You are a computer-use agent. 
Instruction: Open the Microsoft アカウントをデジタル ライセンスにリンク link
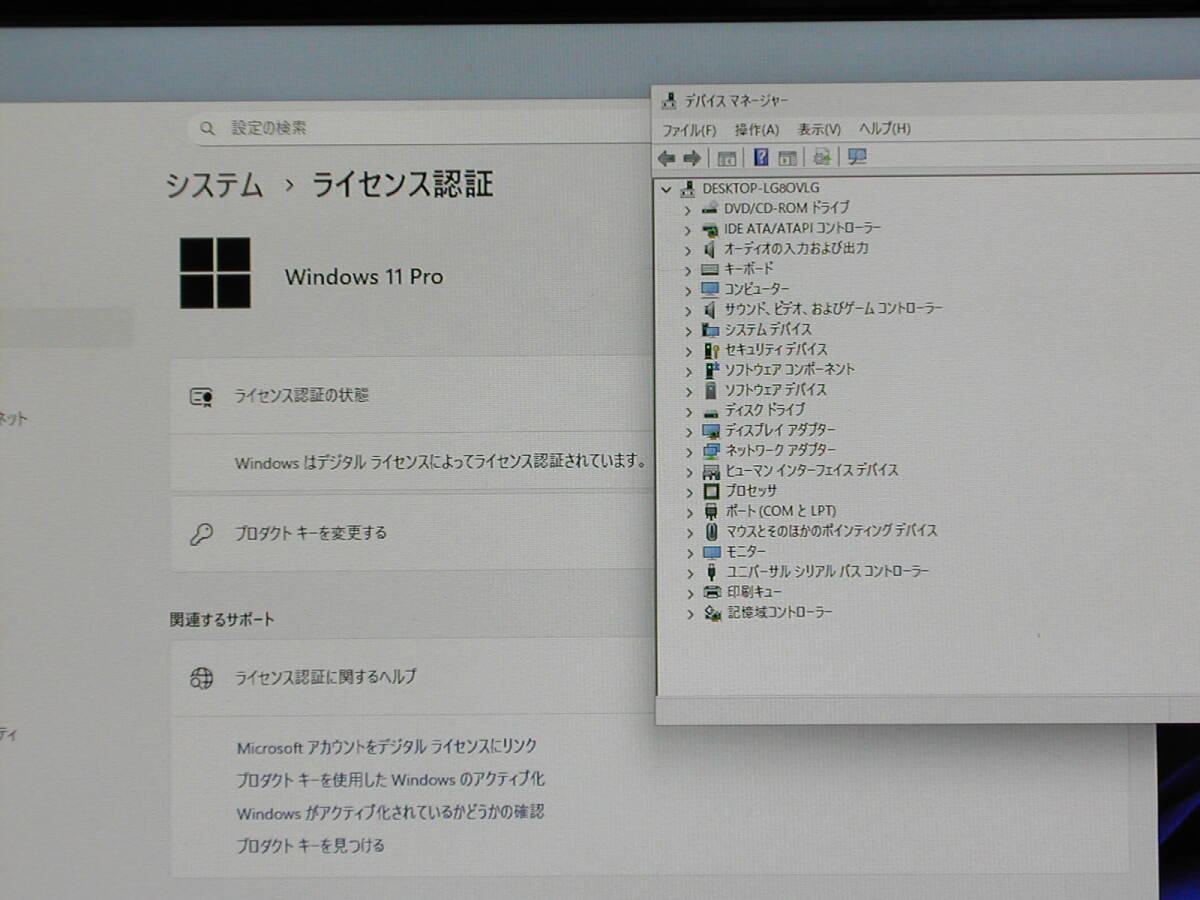[386, 747]
